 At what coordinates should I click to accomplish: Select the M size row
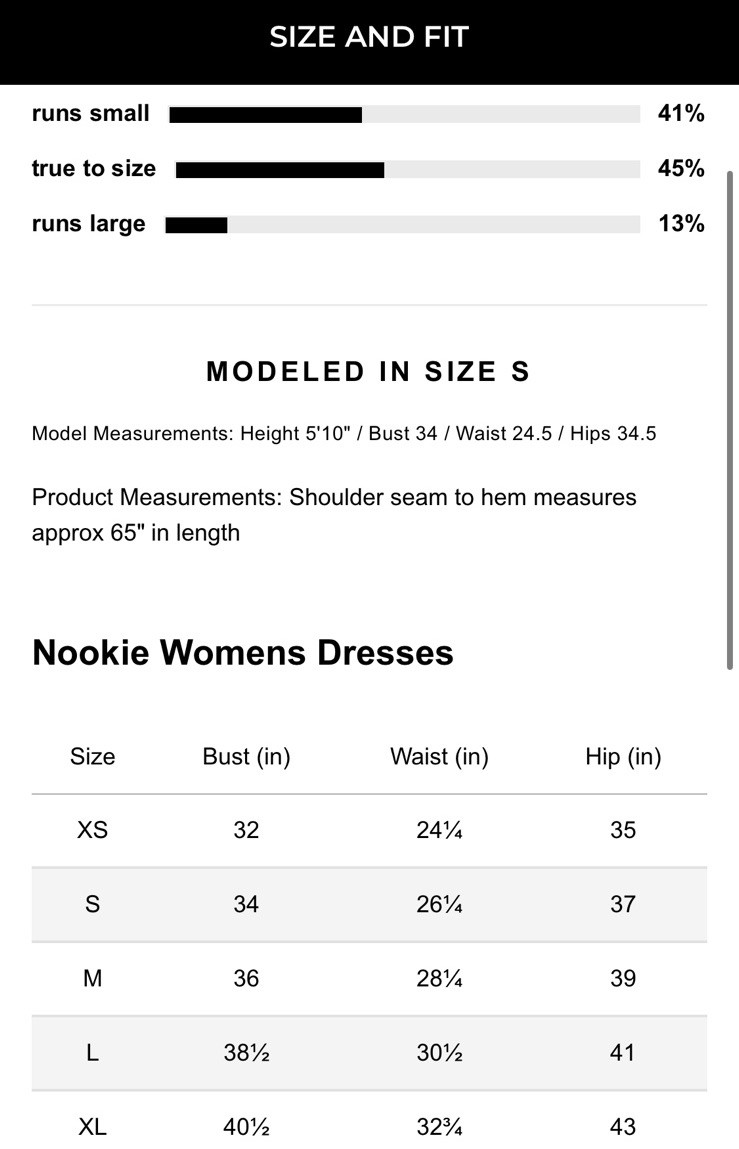[369, 978]
